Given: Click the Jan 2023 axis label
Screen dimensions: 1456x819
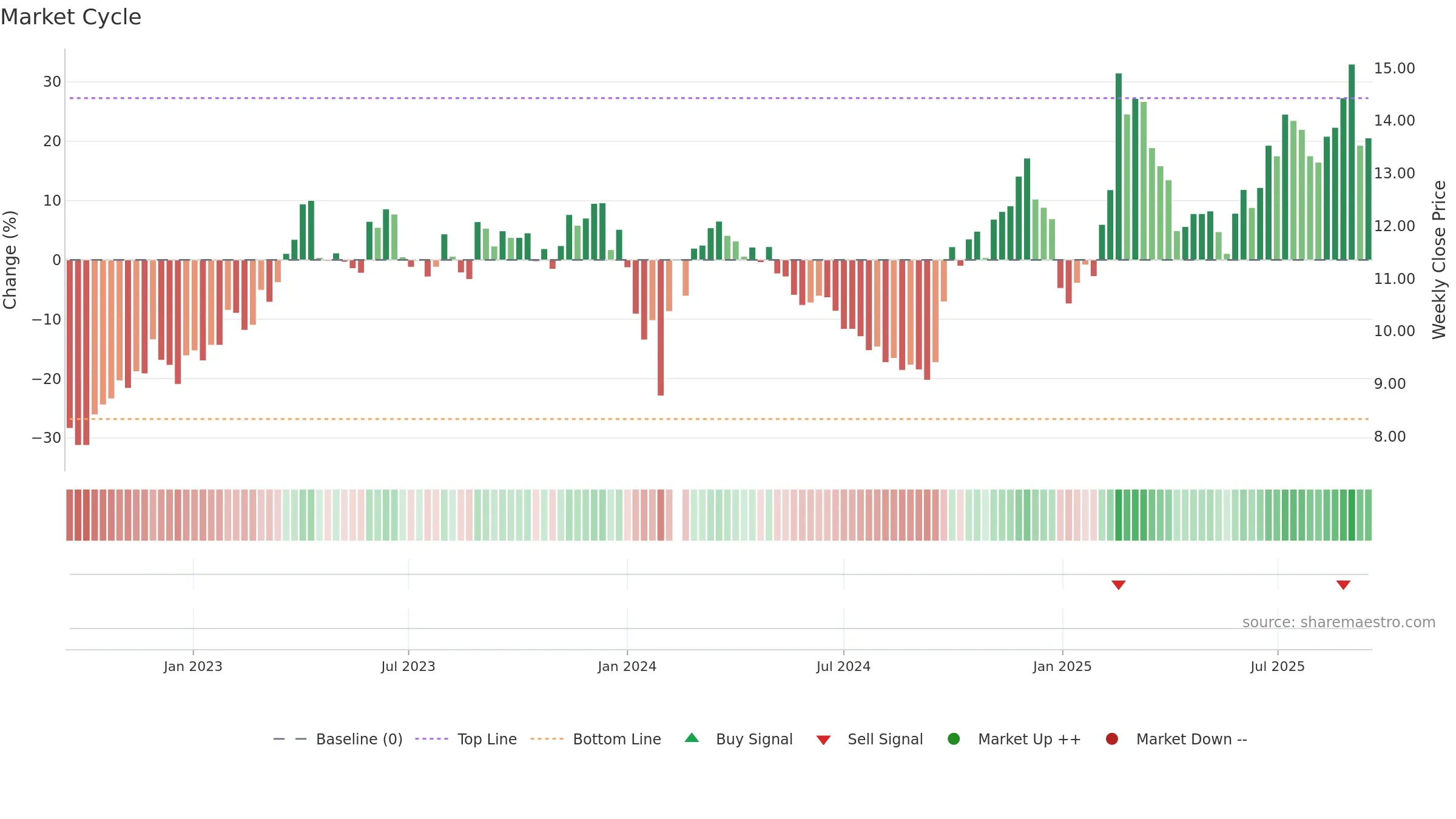Looking at the screenshot, I should point(193,667).
